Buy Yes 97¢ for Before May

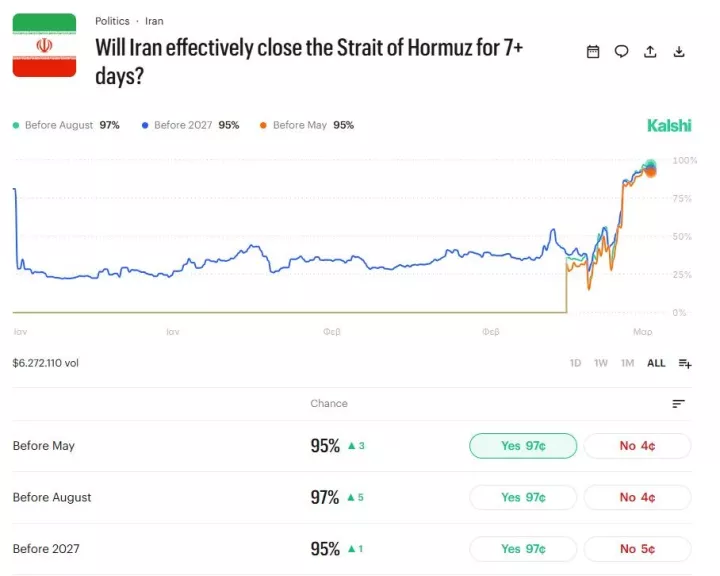[523, 446]
